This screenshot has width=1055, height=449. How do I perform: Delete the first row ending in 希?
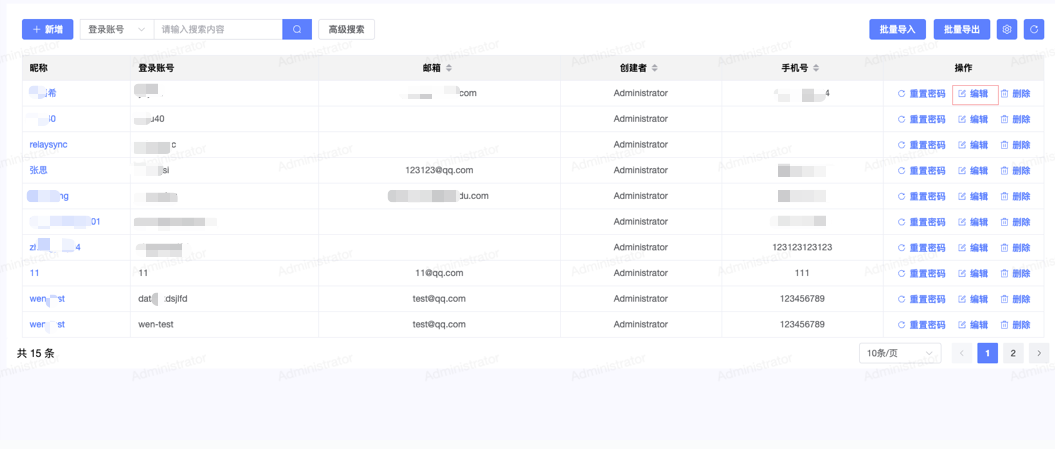(1015, 94)
